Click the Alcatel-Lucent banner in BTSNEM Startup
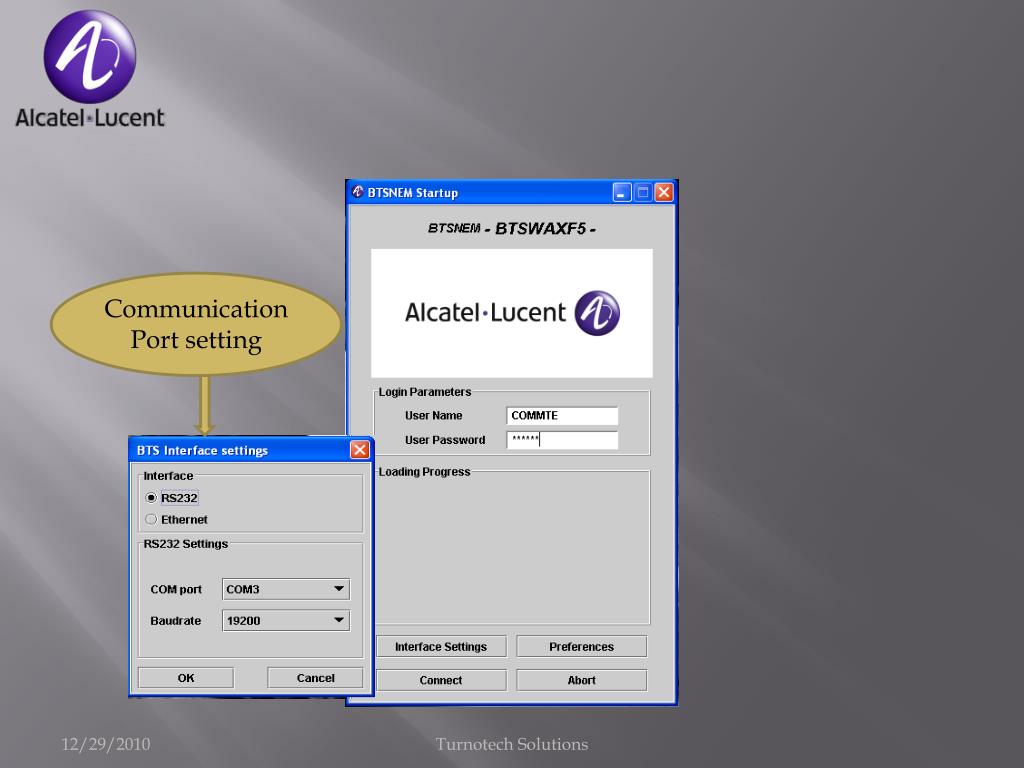 coord(512,313)
